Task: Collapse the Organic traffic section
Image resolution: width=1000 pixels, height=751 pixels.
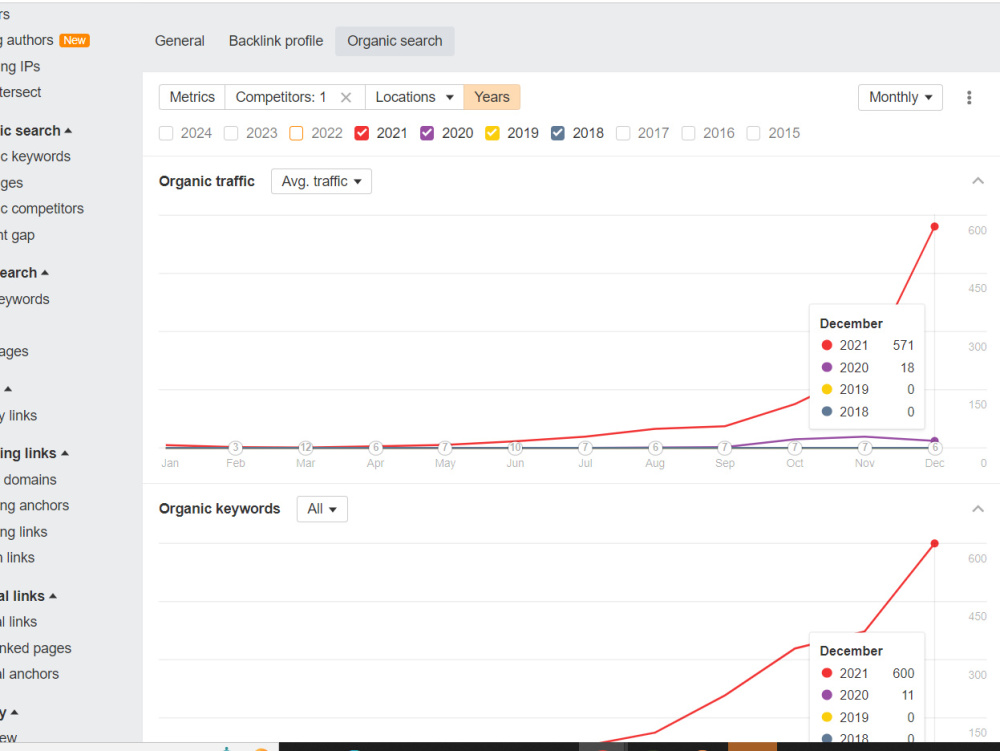Action: tap(978, 181)
